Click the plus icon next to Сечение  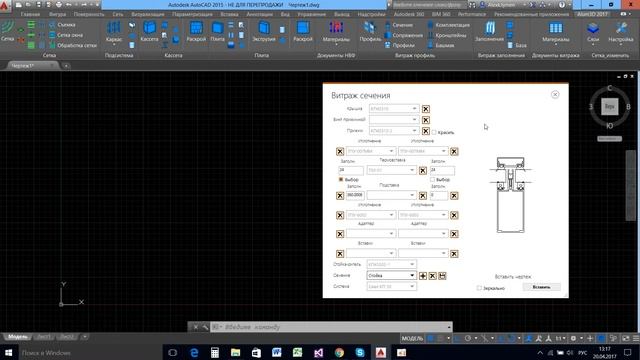pyautogui.click(x=423, y=276)
